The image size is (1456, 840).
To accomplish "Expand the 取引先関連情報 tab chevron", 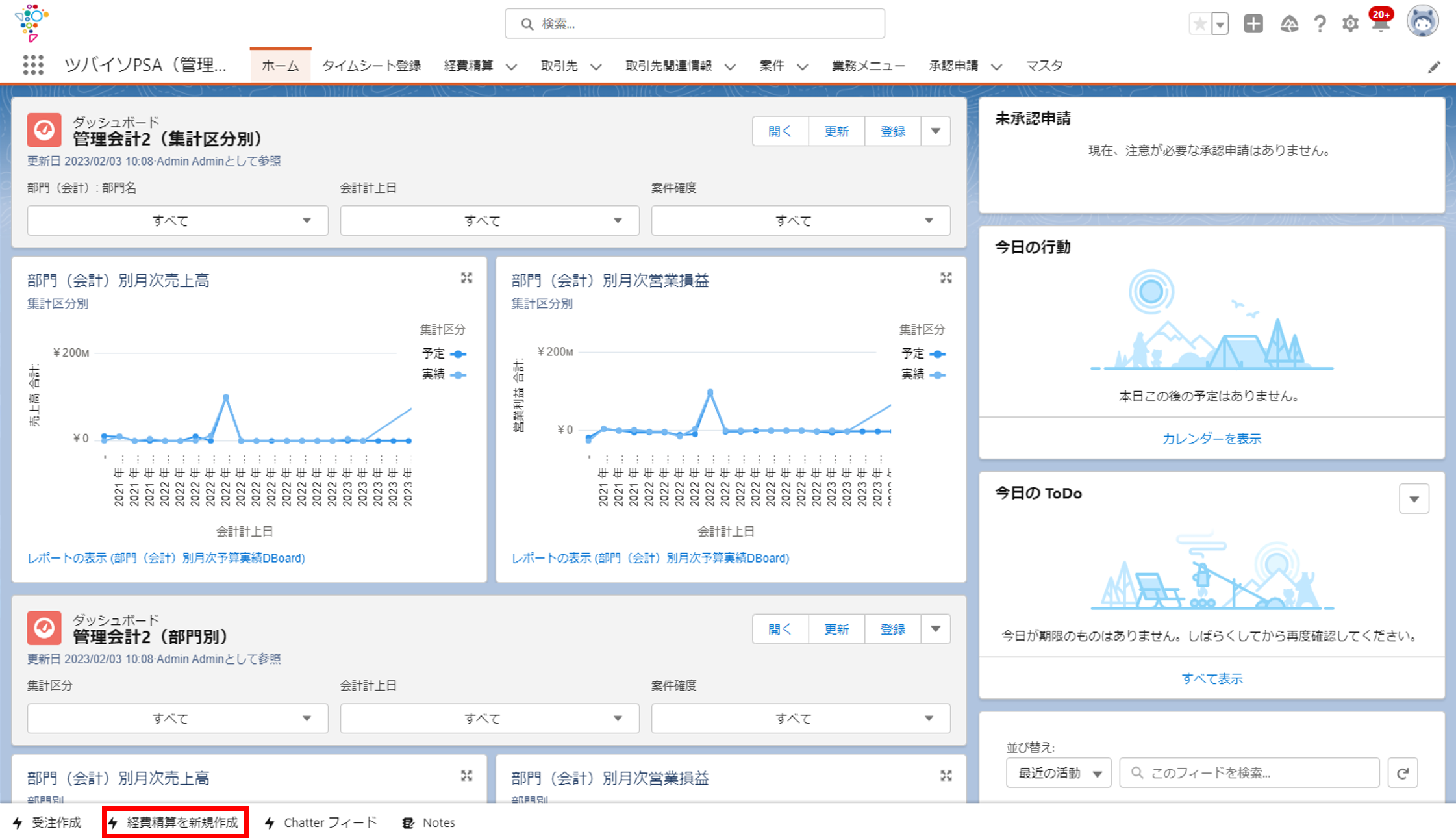I will (731, 66).
